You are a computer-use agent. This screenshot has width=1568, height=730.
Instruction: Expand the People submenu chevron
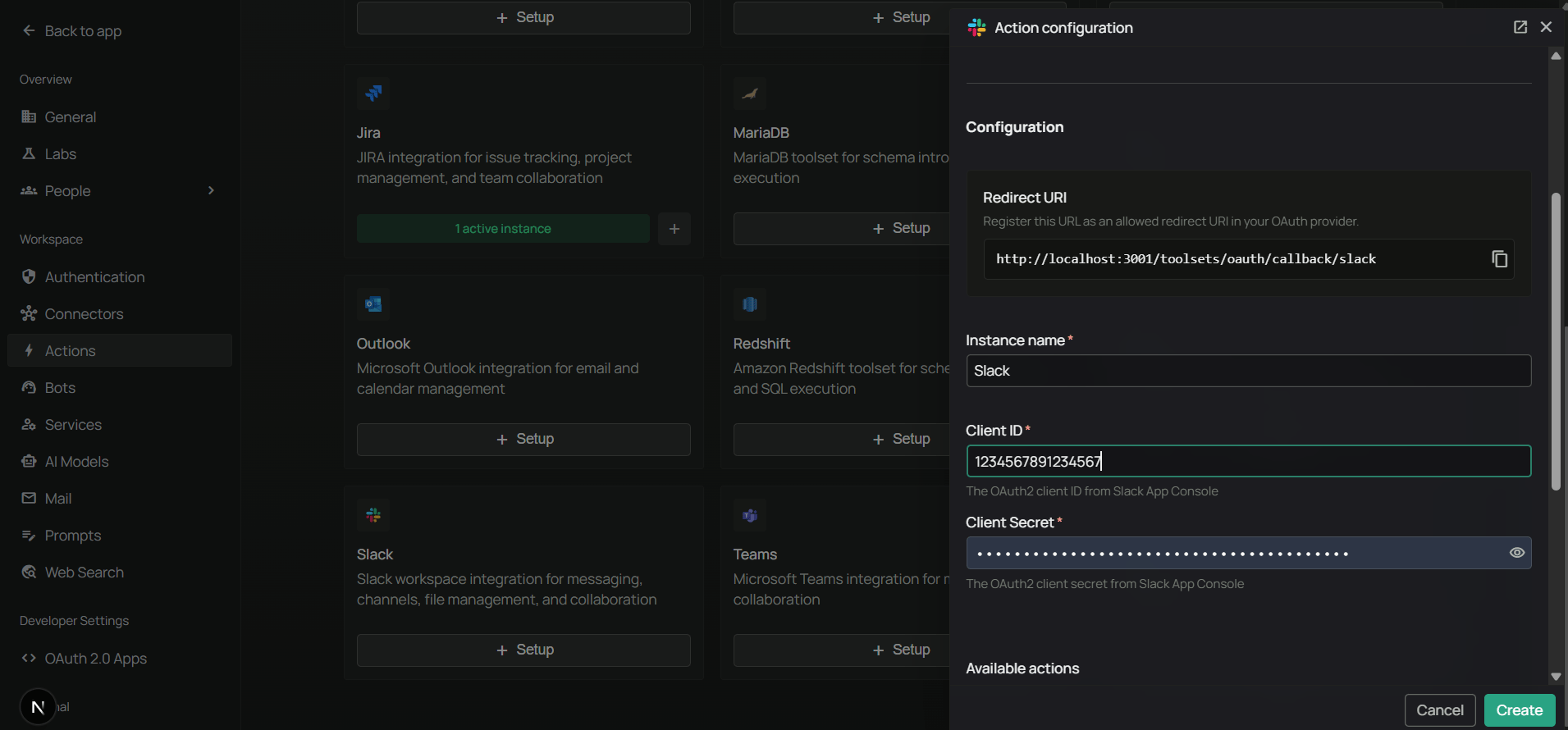pos(211,190)
